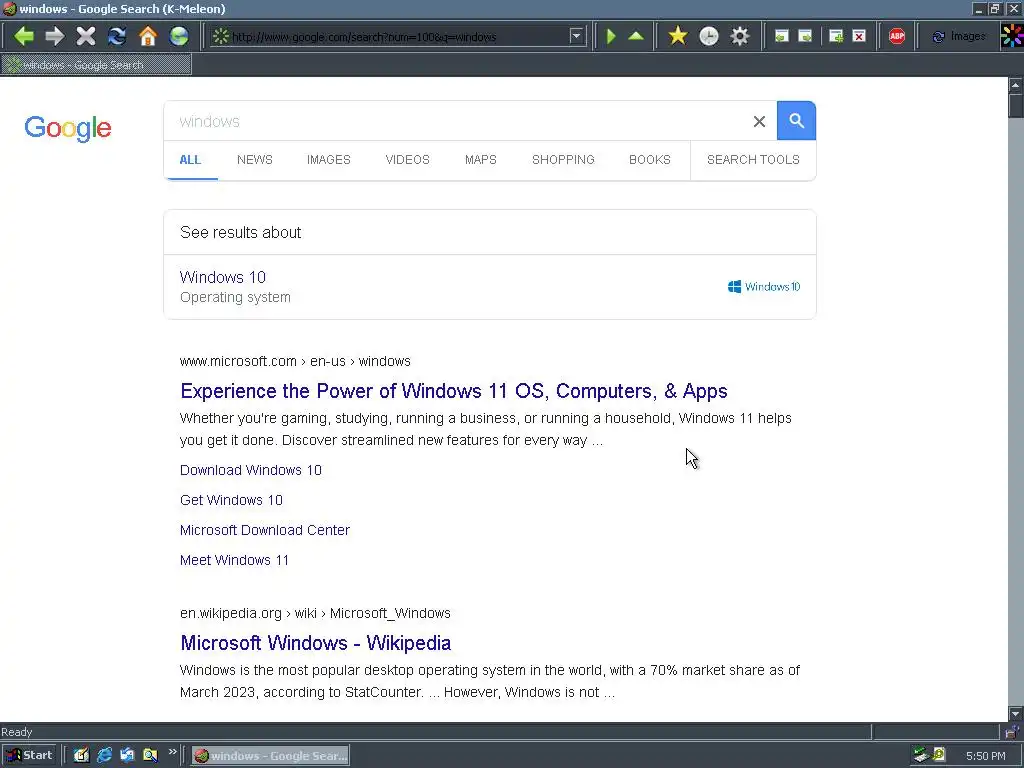This screenshot has width=1024, height=768.
Task: Click the page scrollbar up arrow
Action: (1016, 85)
